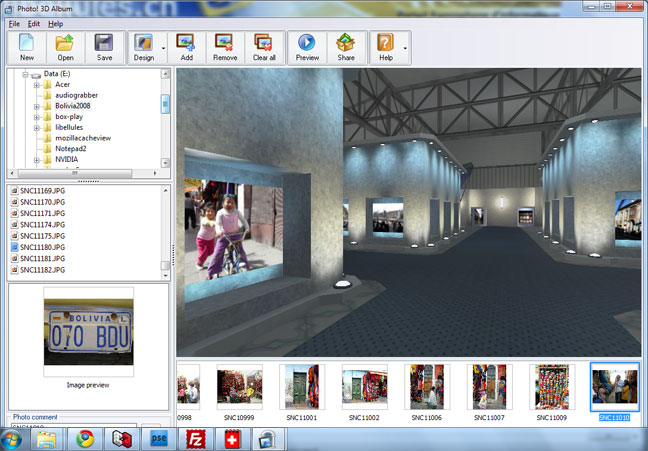Open the dropdown arrow beside Help button
The width and height of the screenshot is (648, 451).
[405, 48]
